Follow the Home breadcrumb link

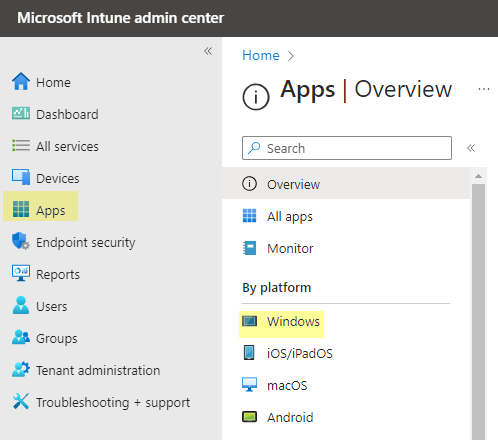click(261, 55)
